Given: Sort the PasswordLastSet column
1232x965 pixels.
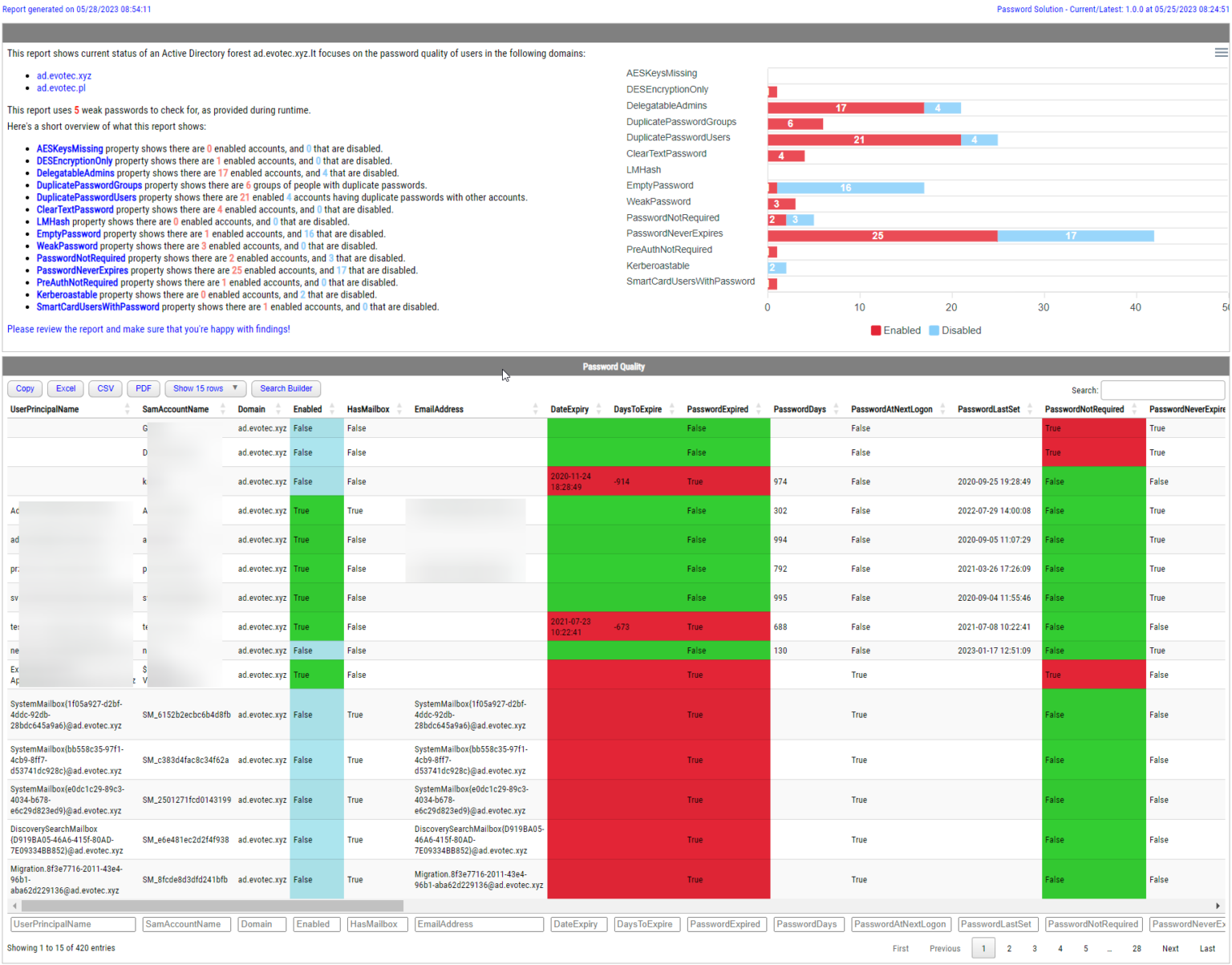Looking at the screenshot, I should (x=1031, y=408).
